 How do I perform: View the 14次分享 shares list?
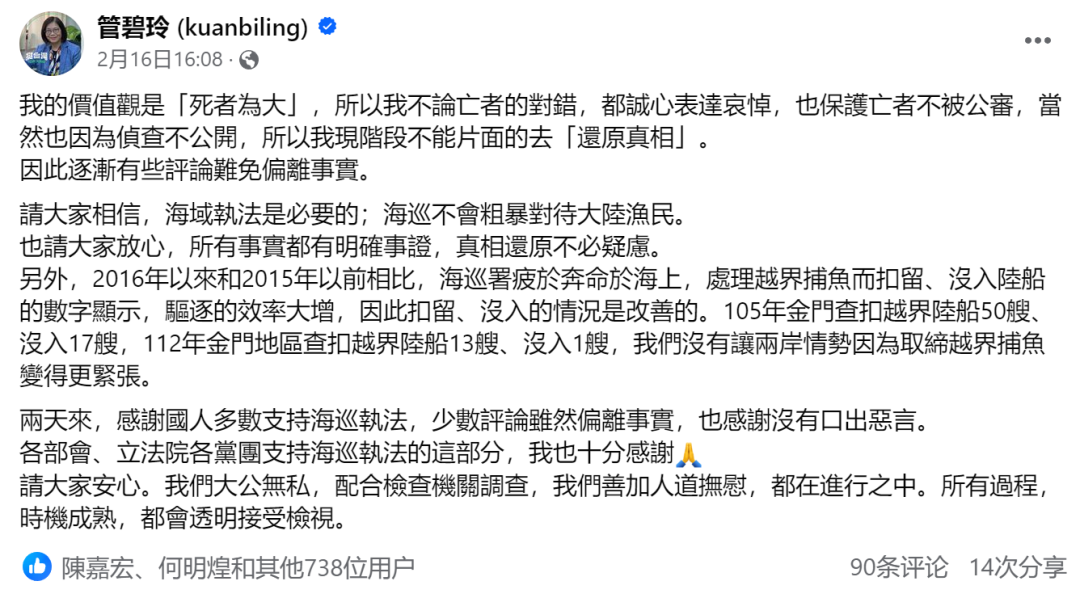[1017, 568]
